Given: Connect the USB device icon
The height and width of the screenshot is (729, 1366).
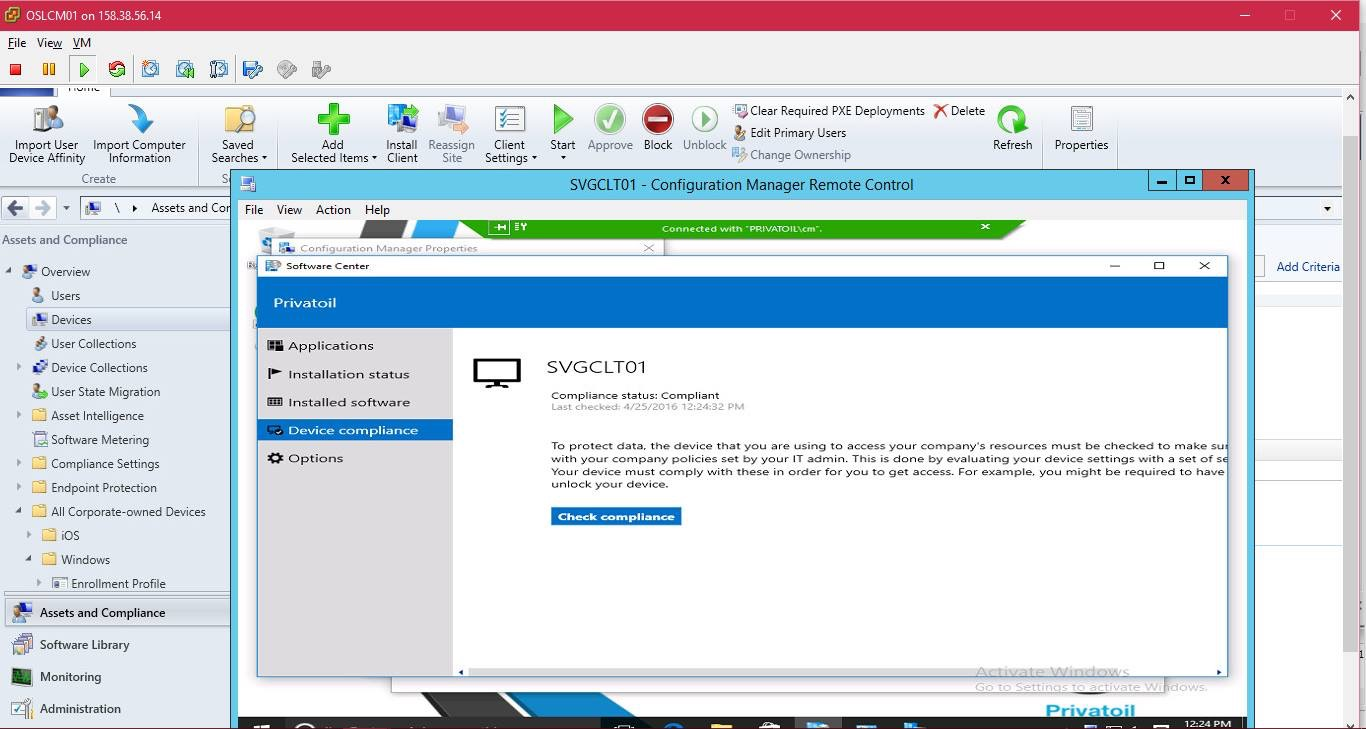Looking at the screenshot, I should pos(321,69).
